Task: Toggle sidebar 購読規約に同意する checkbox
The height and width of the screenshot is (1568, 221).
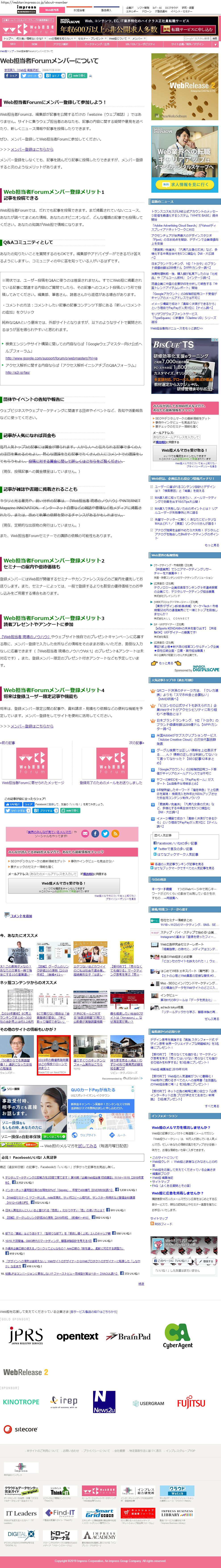Action: (x=154, y=442)
